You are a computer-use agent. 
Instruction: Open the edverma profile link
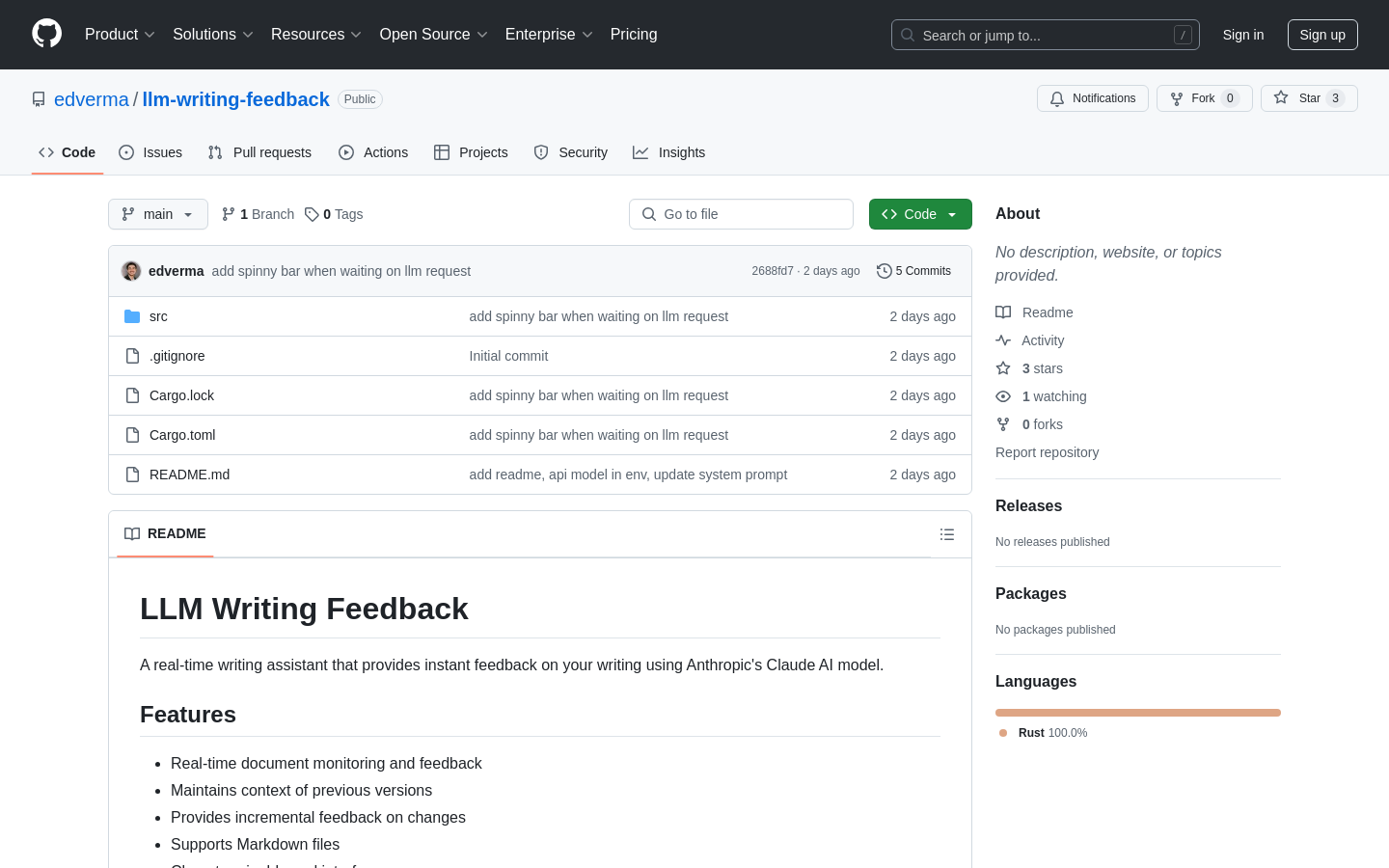point(92,99)
